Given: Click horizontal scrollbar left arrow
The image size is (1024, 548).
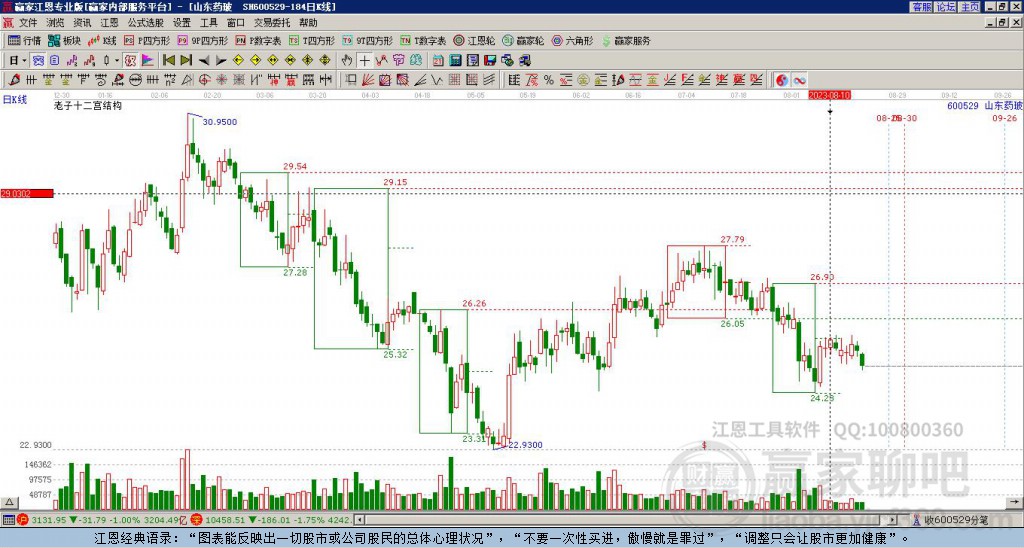Looking at the screenshot, I should (x=359, y=520).
